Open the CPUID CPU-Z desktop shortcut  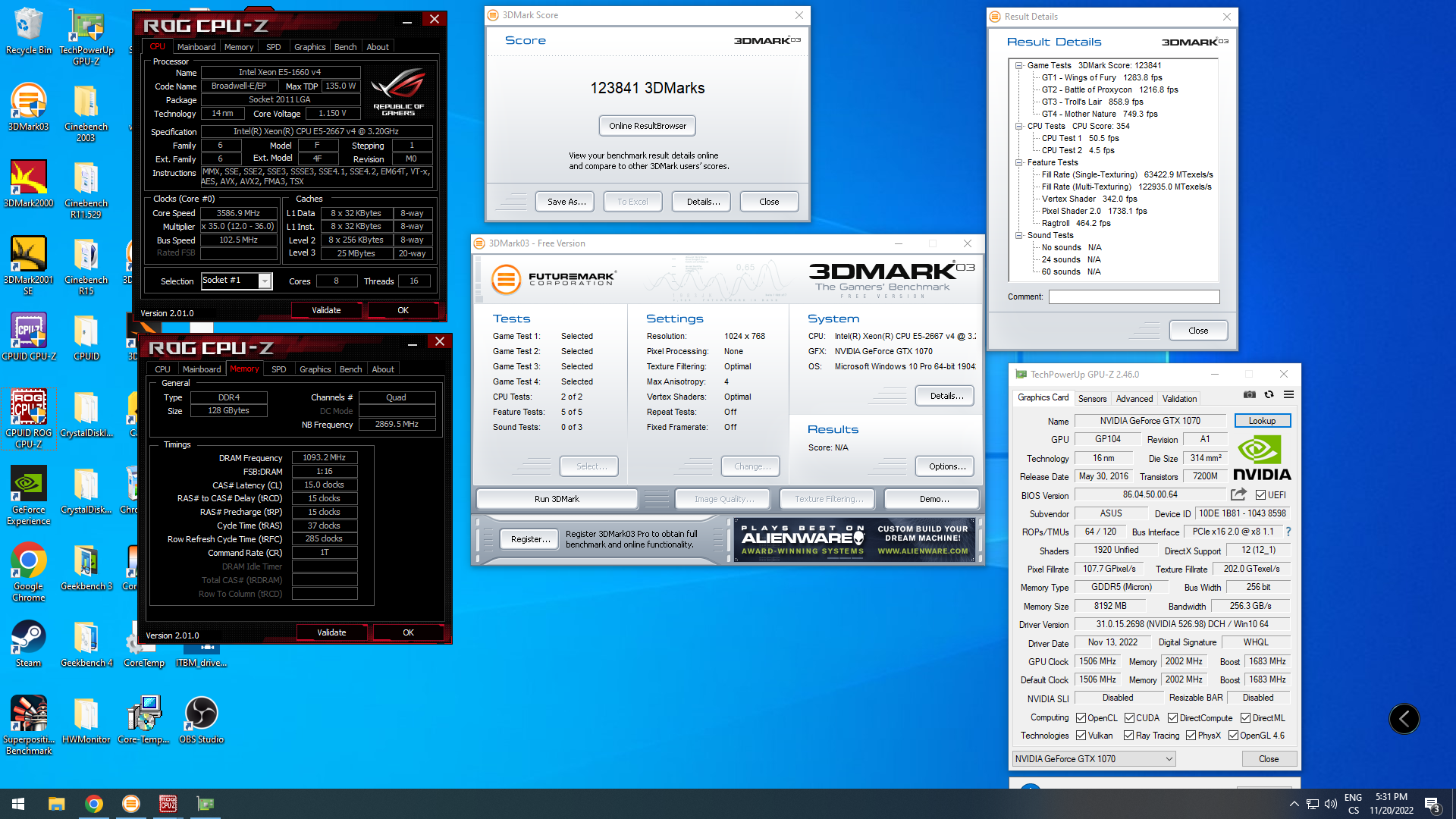(x=28, y=337)
